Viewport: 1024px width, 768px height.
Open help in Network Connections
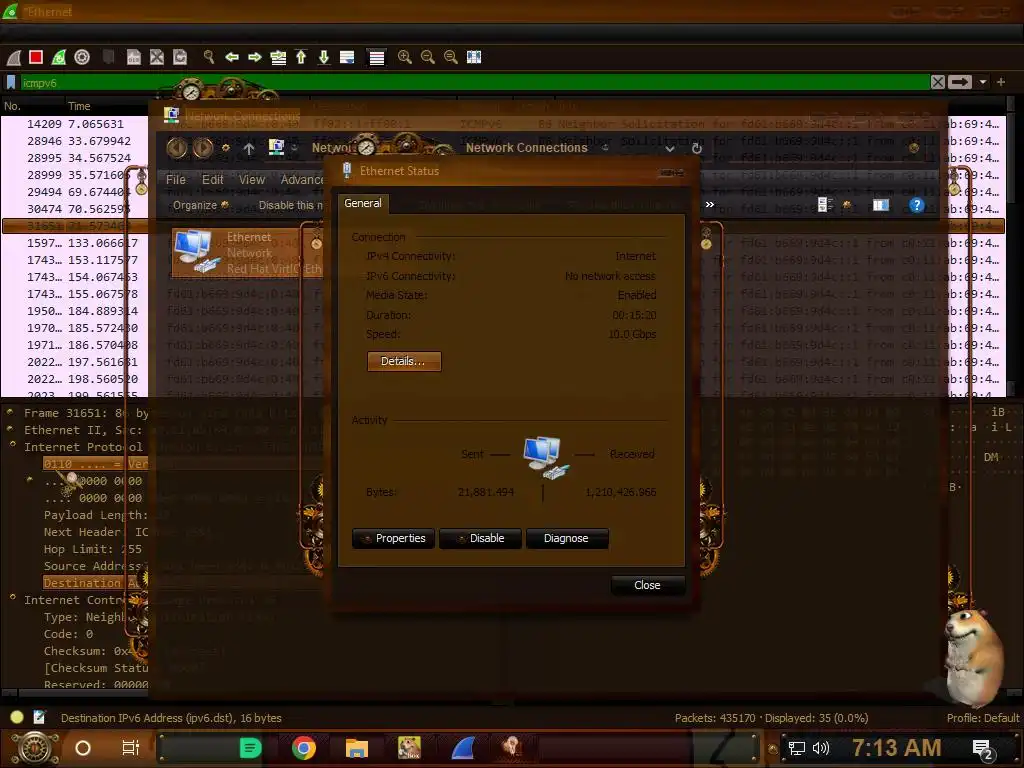(917, 205)
